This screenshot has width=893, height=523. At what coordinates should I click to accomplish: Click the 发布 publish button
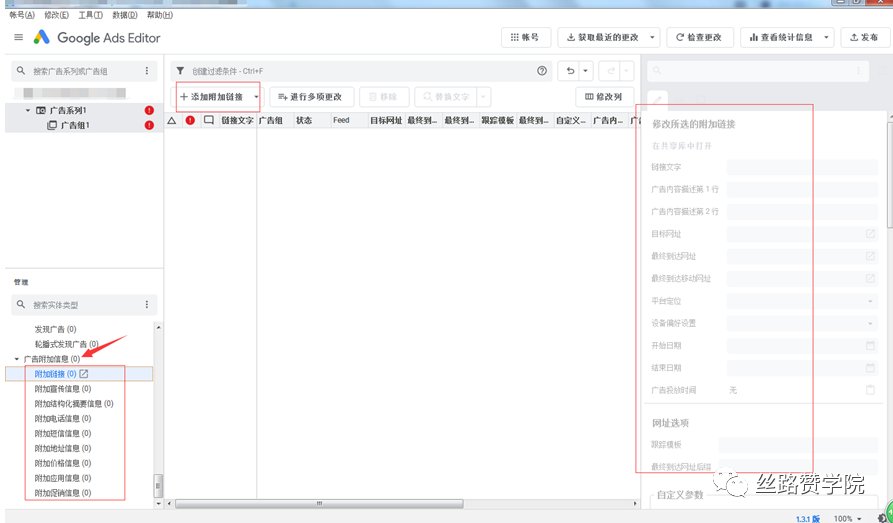[864, 38]
